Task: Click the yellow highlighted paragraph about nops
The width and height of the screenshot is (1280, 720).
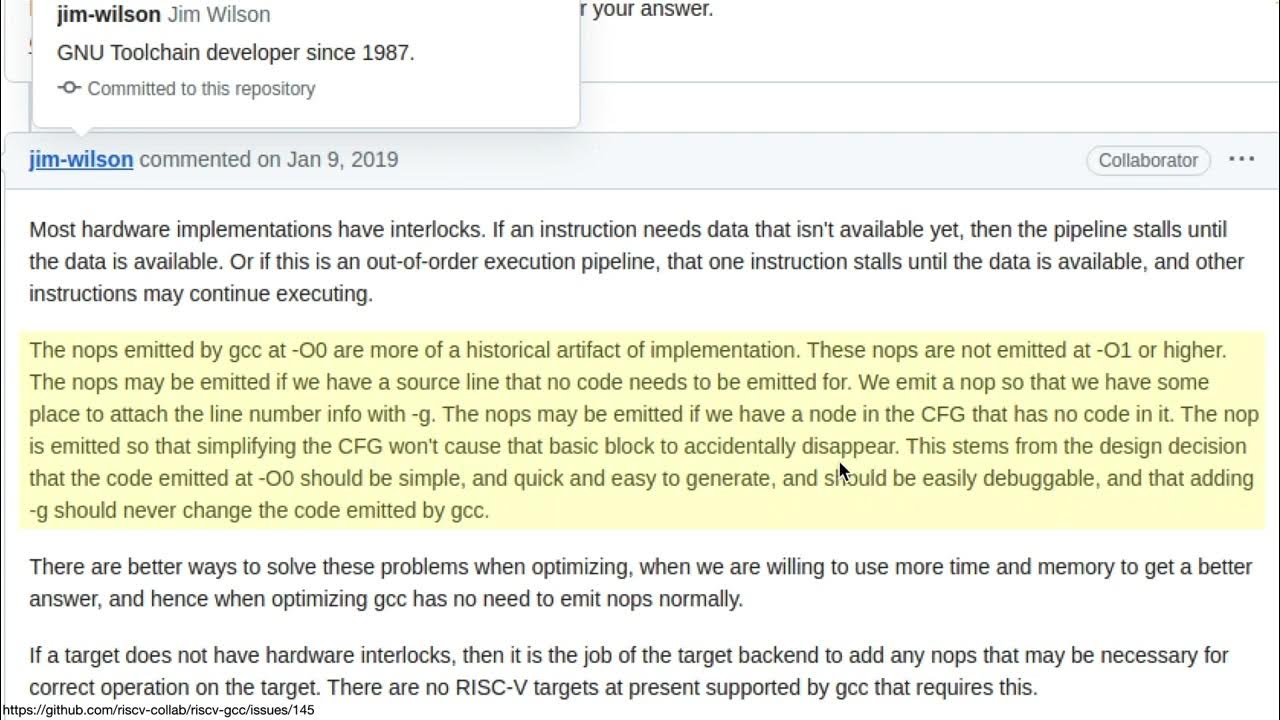Action: point(640,430)
